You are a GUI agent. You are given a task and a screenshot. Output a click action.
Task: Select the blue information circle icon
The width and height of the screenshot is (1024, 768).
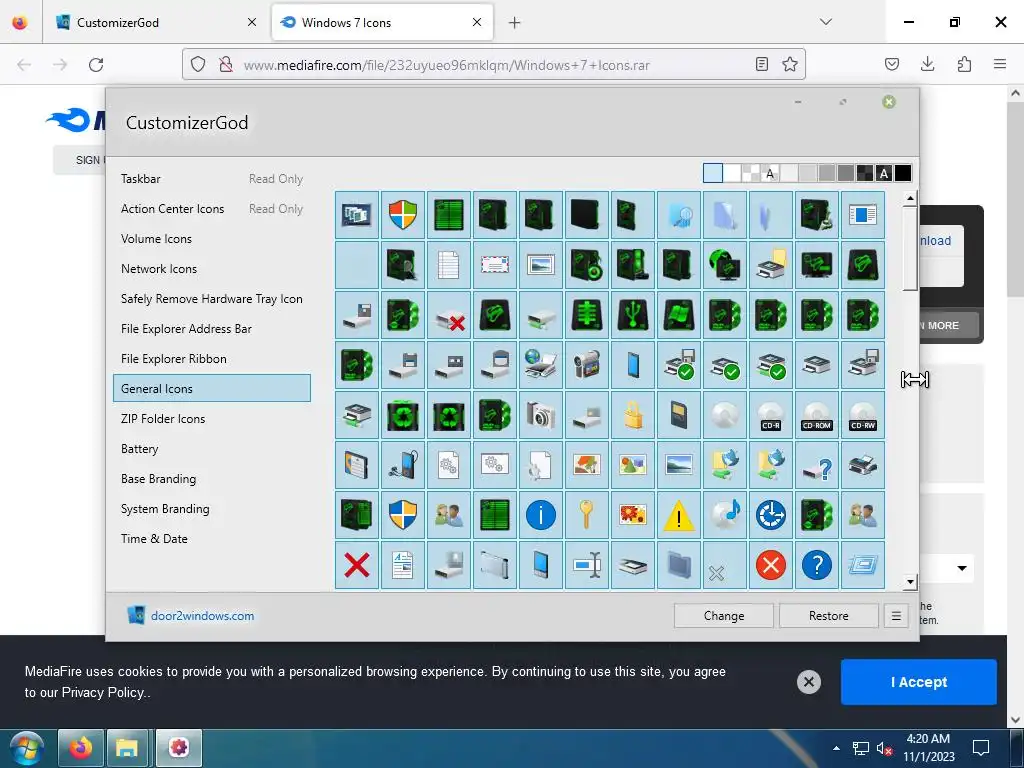(541, 515)
